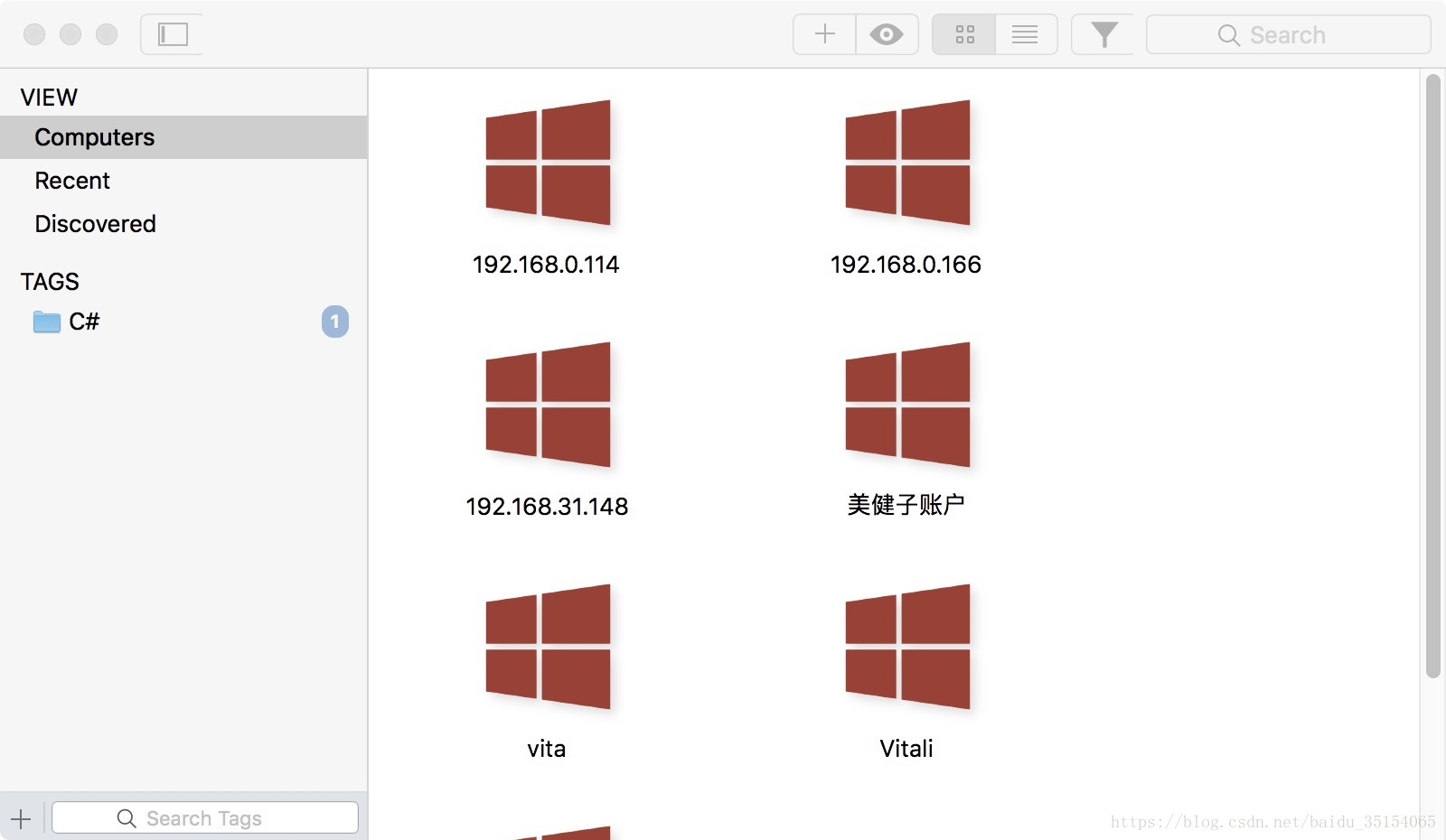Toggle the sidebar panel button
Image resolution: width=1446 pixels, height=840 pixels.
coord(172,34)
